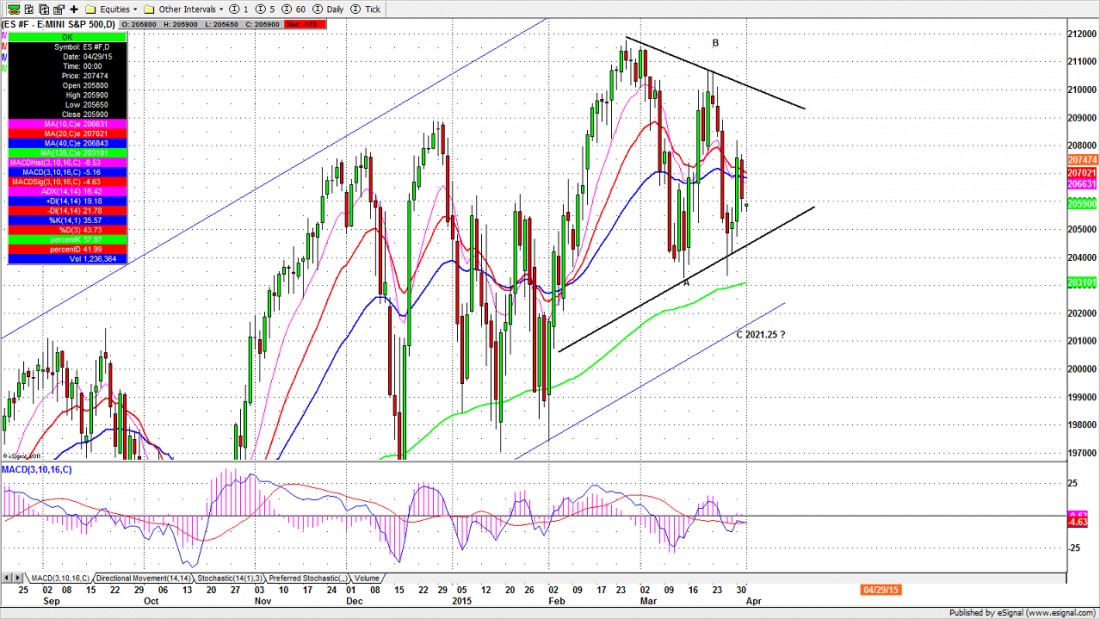
Task: Click the third toolbar icon left of properties
Action: pyautogui.click(x=42, y=8)
